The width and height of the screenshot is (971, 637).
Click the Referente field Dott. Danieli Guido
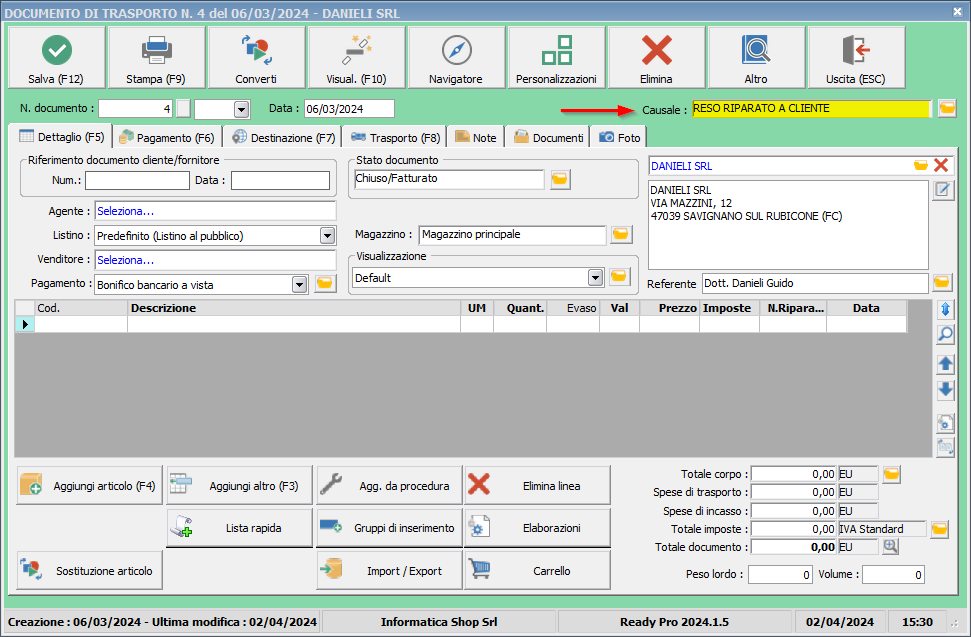click(816, 283)
